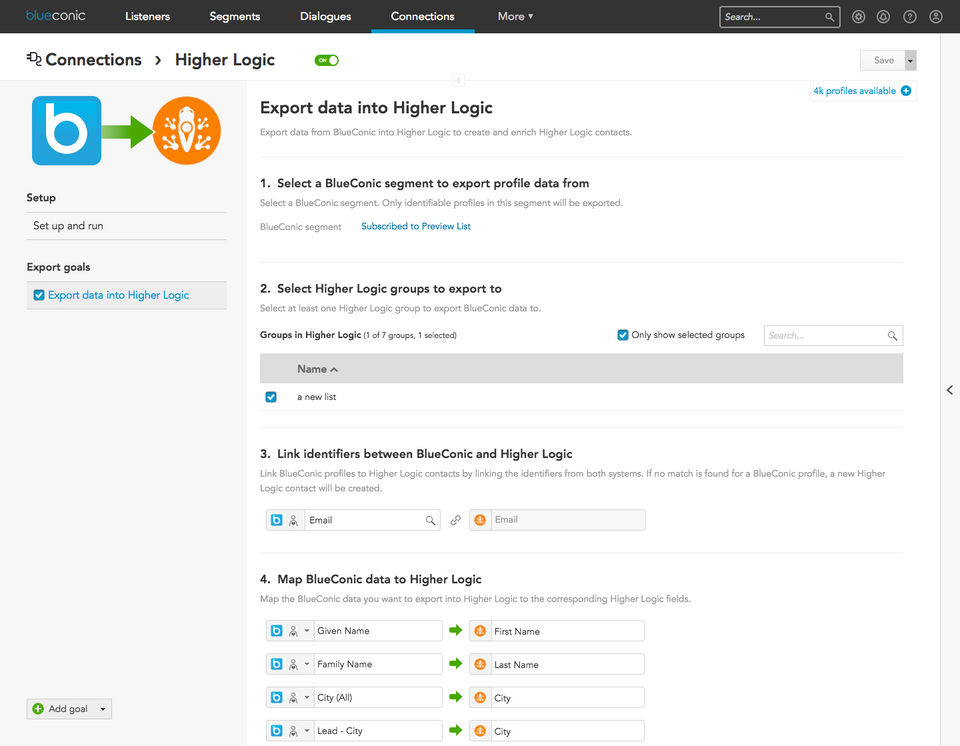Open the Segments tab
This screenshot has height=746, width=960.
coord(235,17)
